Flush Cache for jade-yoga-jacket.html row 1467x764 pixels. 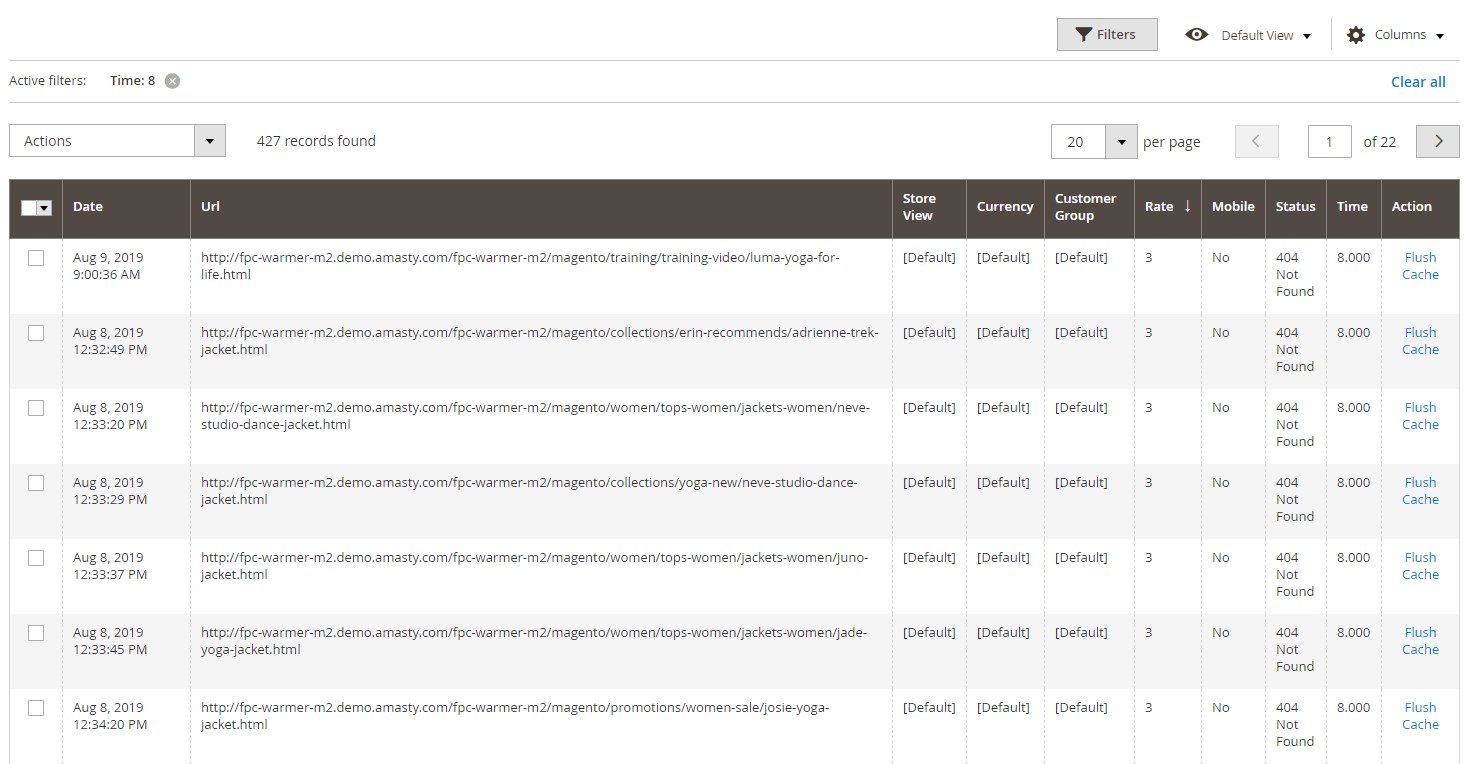click(x=1419, y=641)
